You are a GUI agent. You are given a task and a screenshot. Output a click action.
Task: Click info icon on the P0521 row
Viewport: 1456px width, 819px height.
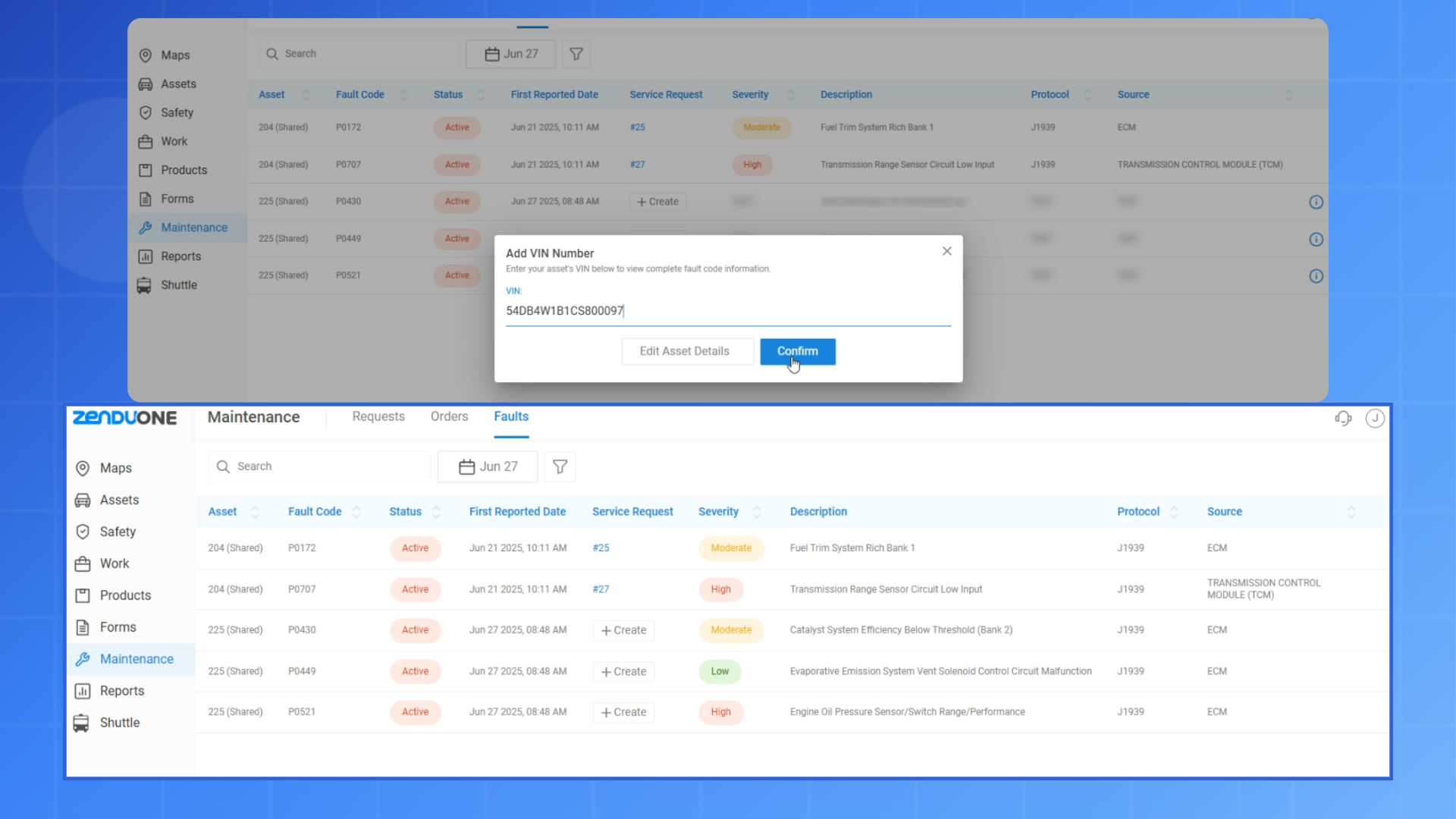[x=1316, y=276]
